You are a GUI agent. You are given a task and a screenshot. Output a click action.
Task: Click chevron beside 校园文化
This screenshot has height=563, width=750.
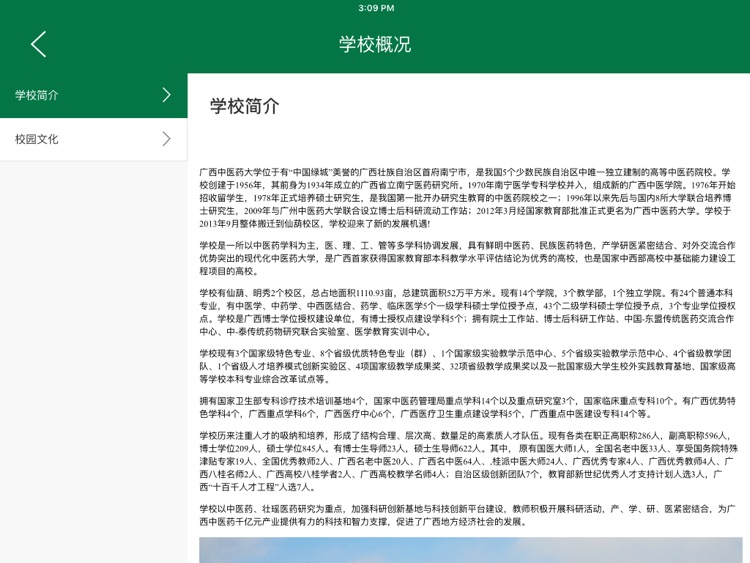click(x=166, y=139)
